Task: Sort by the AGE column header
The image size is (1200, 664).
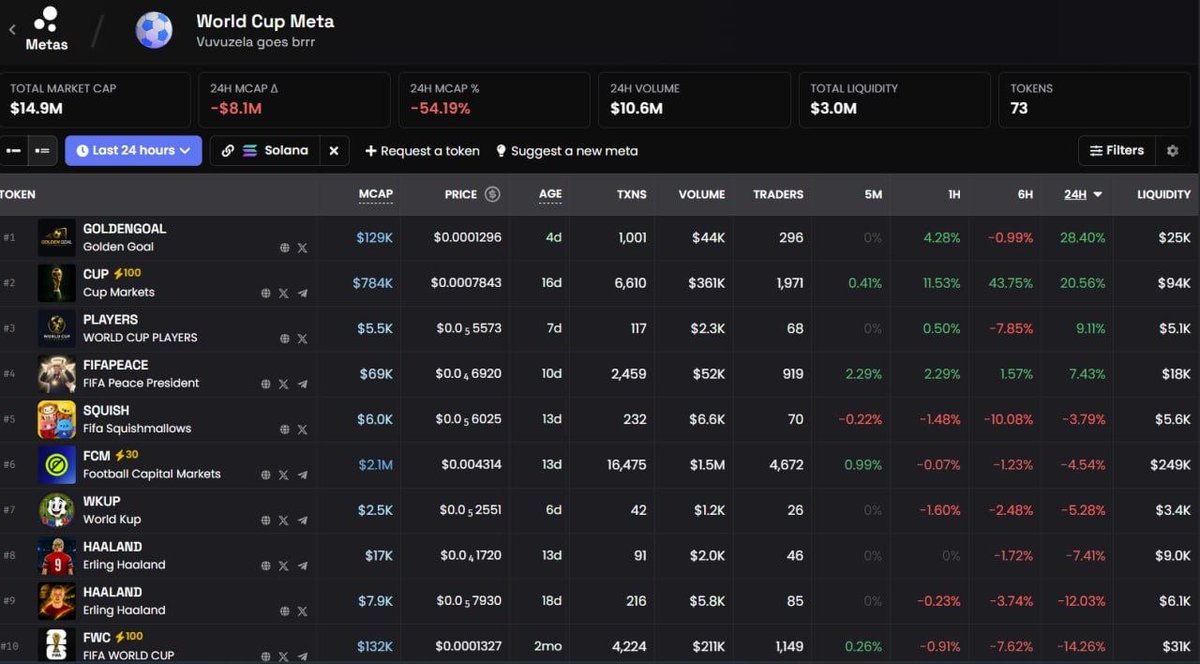Action: 550,194
